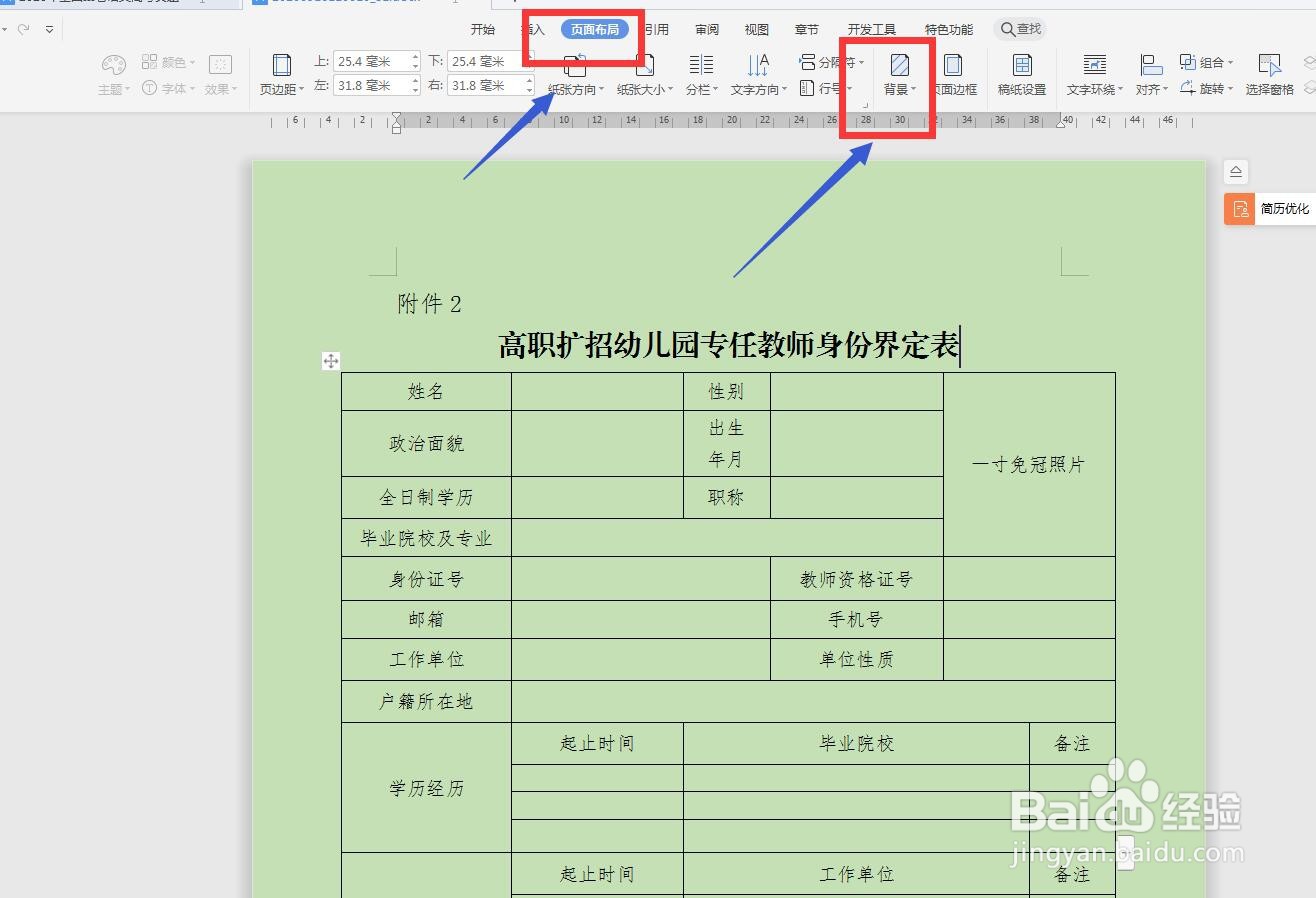Click the 户籍所在地 table cell
Image resolution: width=1316 pixels, height=898 pixels.
click(426, 701)
